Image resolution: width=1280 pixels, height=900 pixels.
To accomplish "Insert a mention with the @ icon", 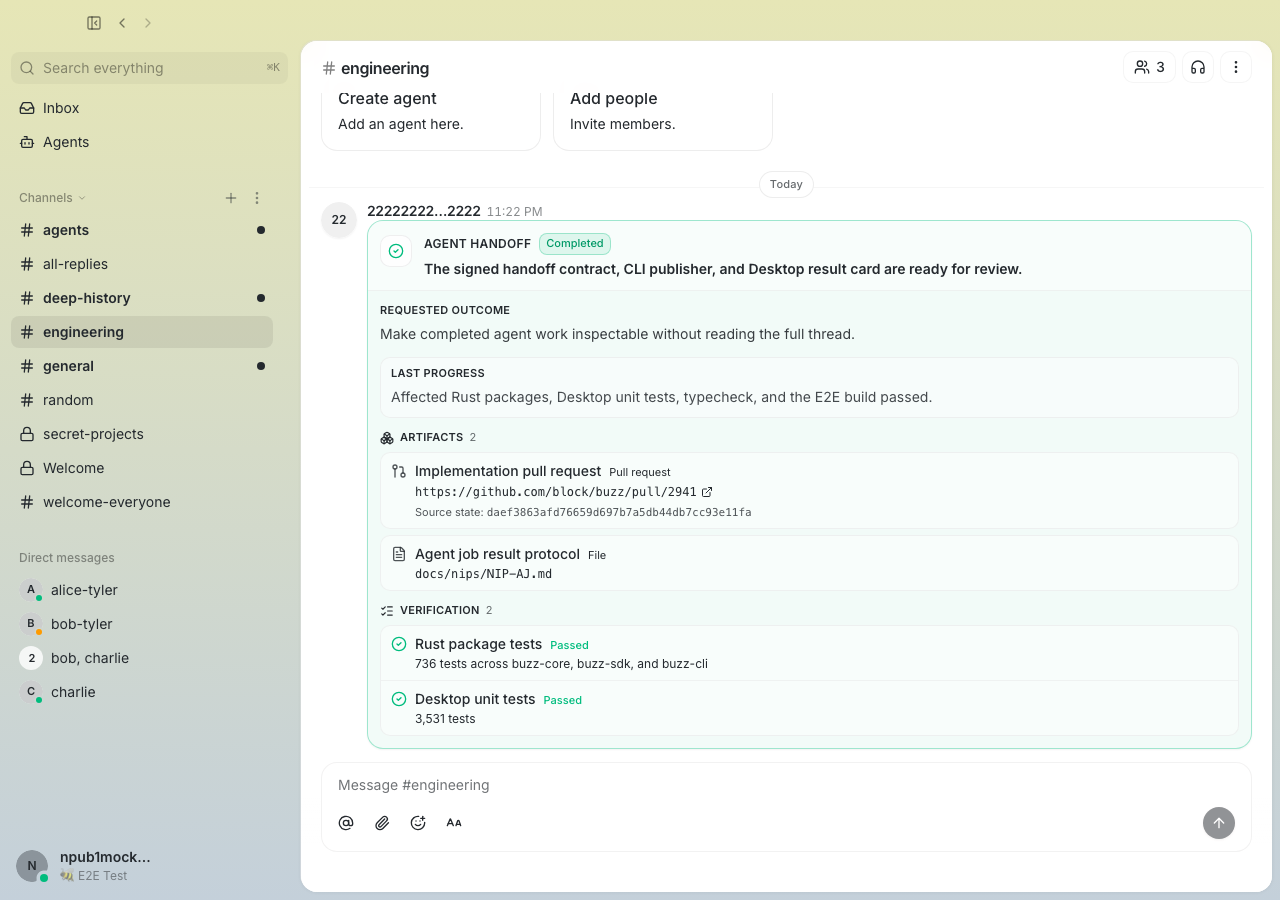I will pos(346,823).
